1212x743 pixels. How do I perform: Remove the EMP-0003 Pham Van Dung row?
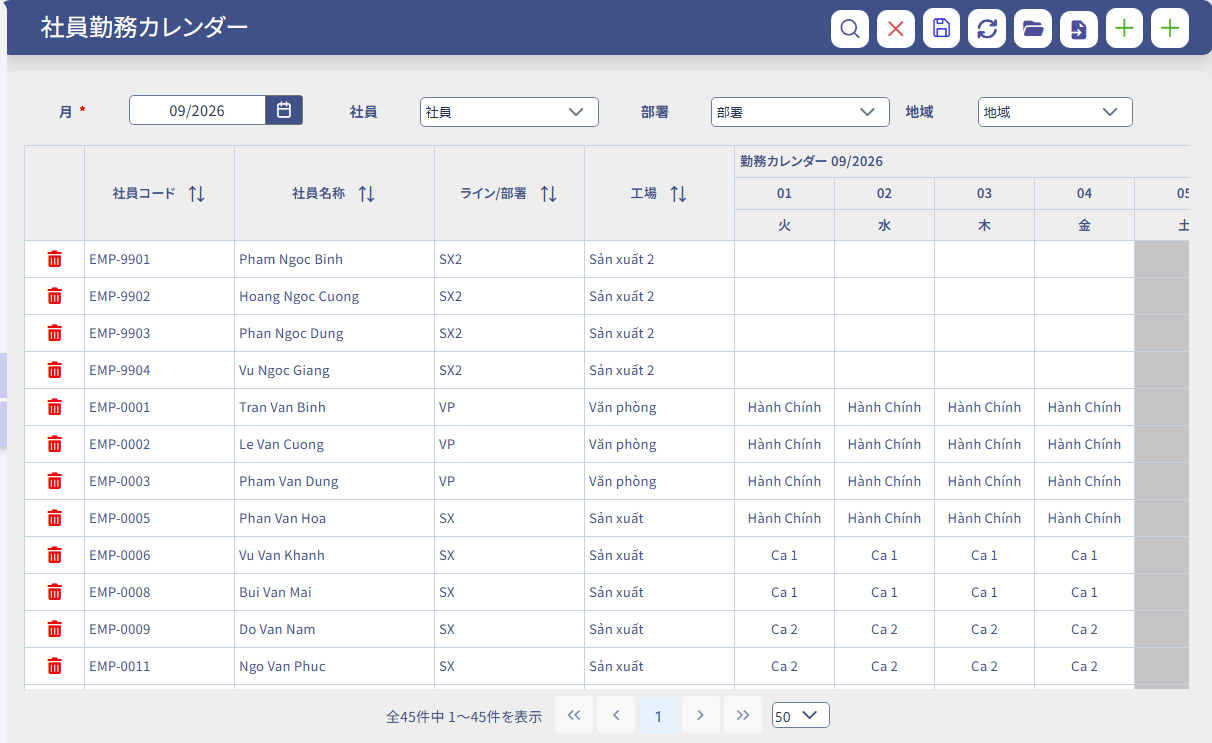click(55, 481)
